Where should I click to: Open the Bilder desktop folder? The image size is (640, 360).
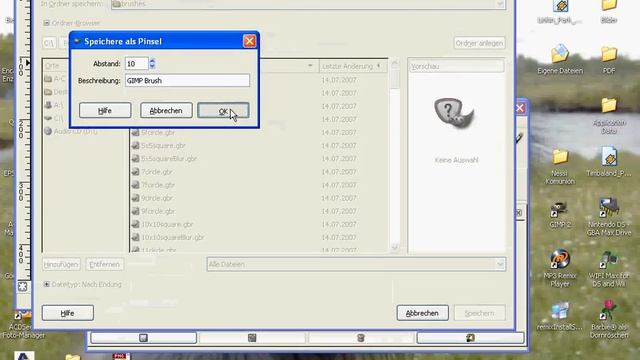click(609, 11)
